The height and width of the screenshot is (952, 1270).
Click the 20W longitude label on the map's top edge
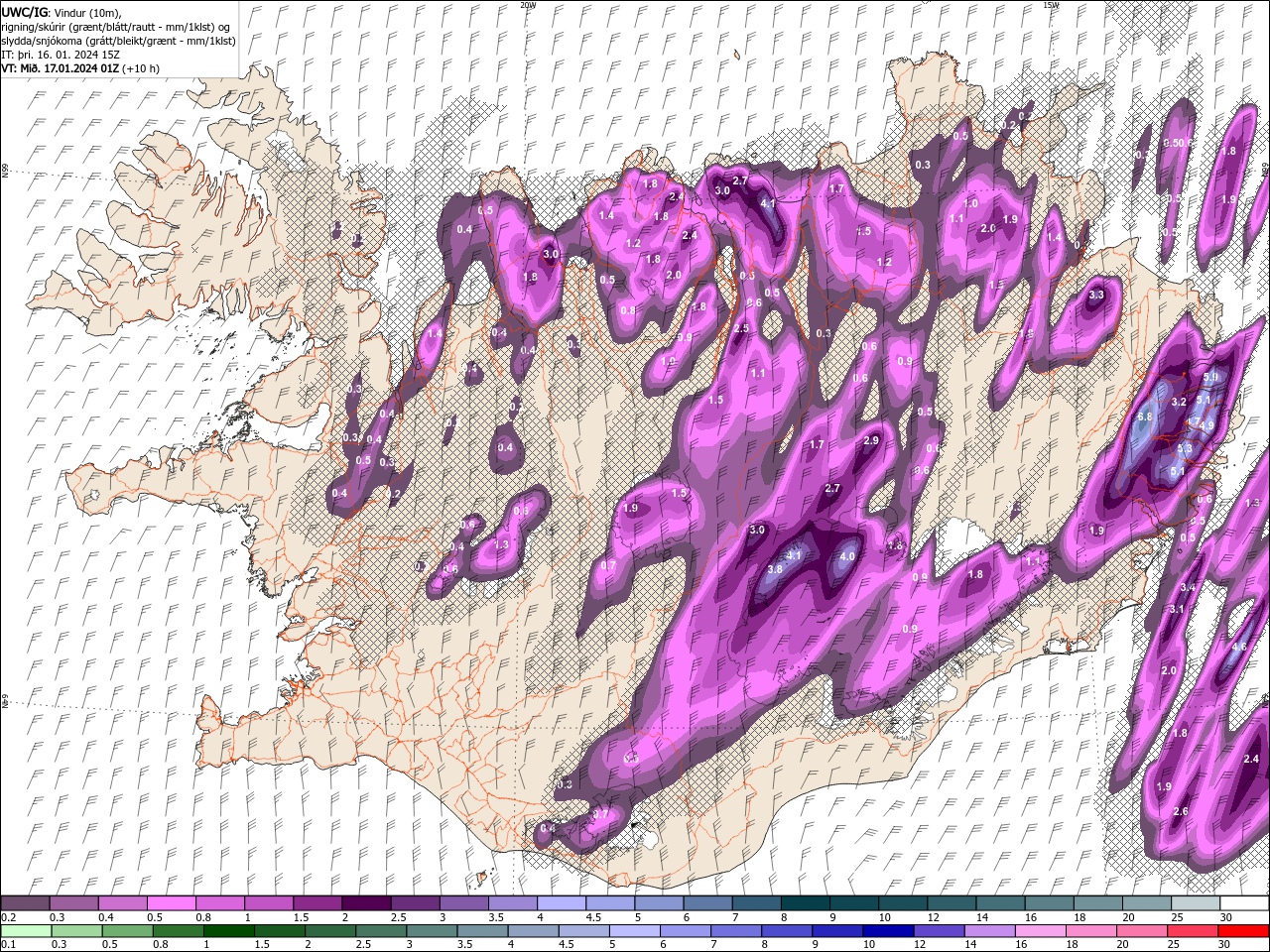point(527,5)
